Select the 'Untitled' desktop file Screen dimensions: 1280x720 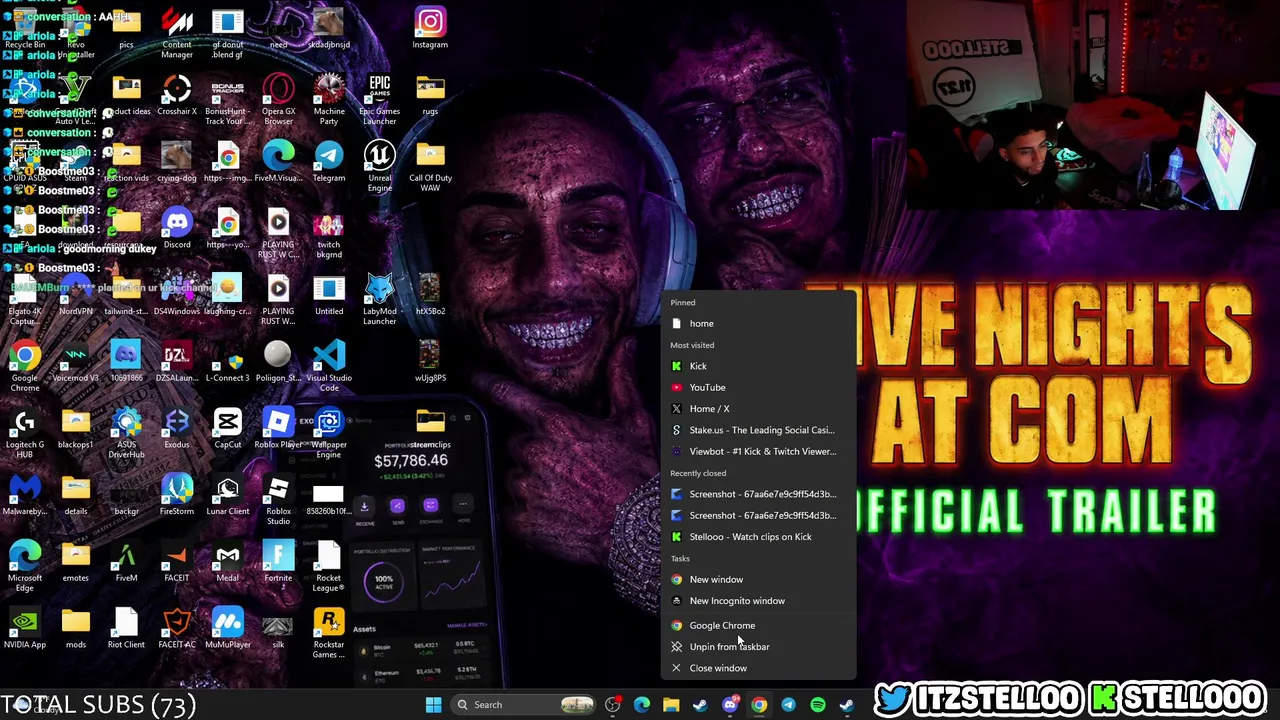point(329,296)
